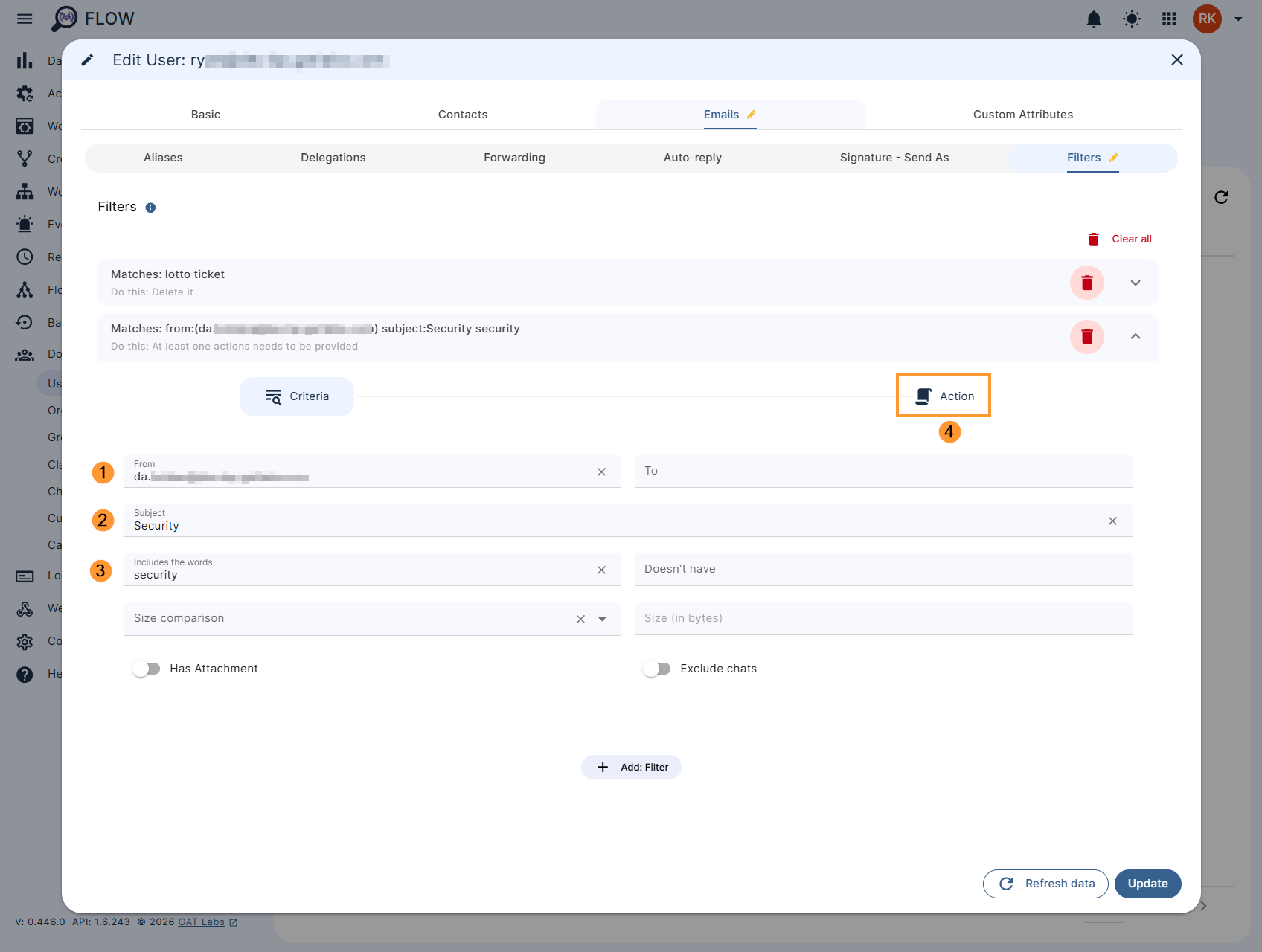
Task: Open the Dashboard bar chart sidebar icon
Action: pyautogui.click(x=25, y=60)
